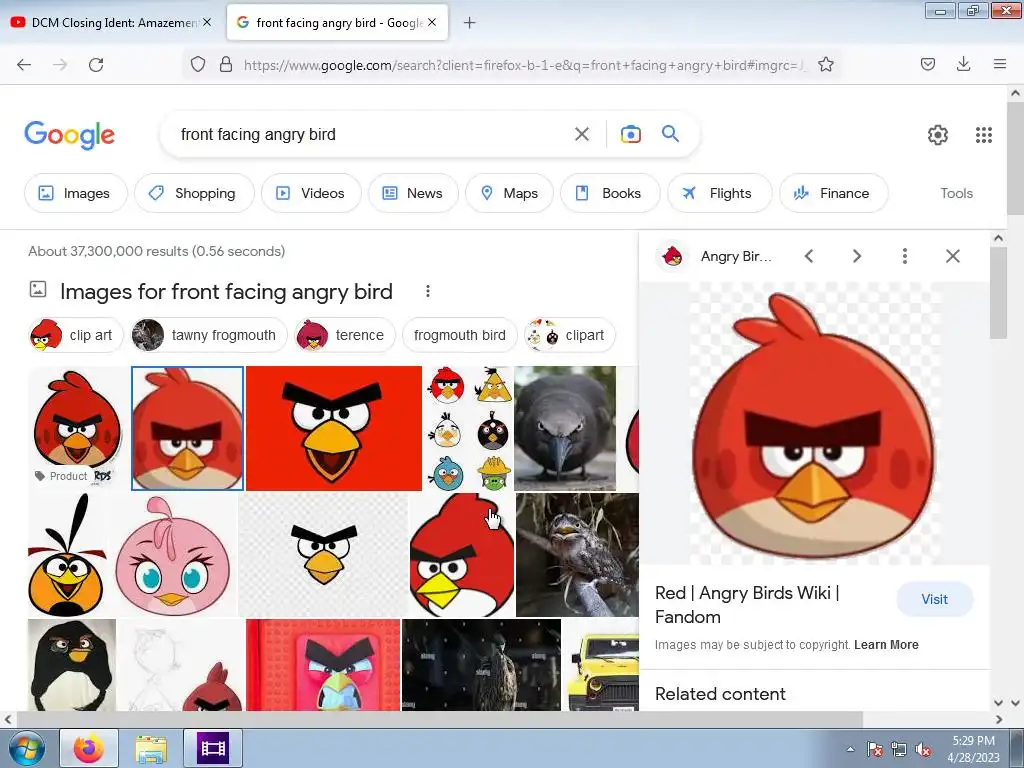1024x768 pixels.
Task: Show previous image in preview panel
Action: pos(808,256)
